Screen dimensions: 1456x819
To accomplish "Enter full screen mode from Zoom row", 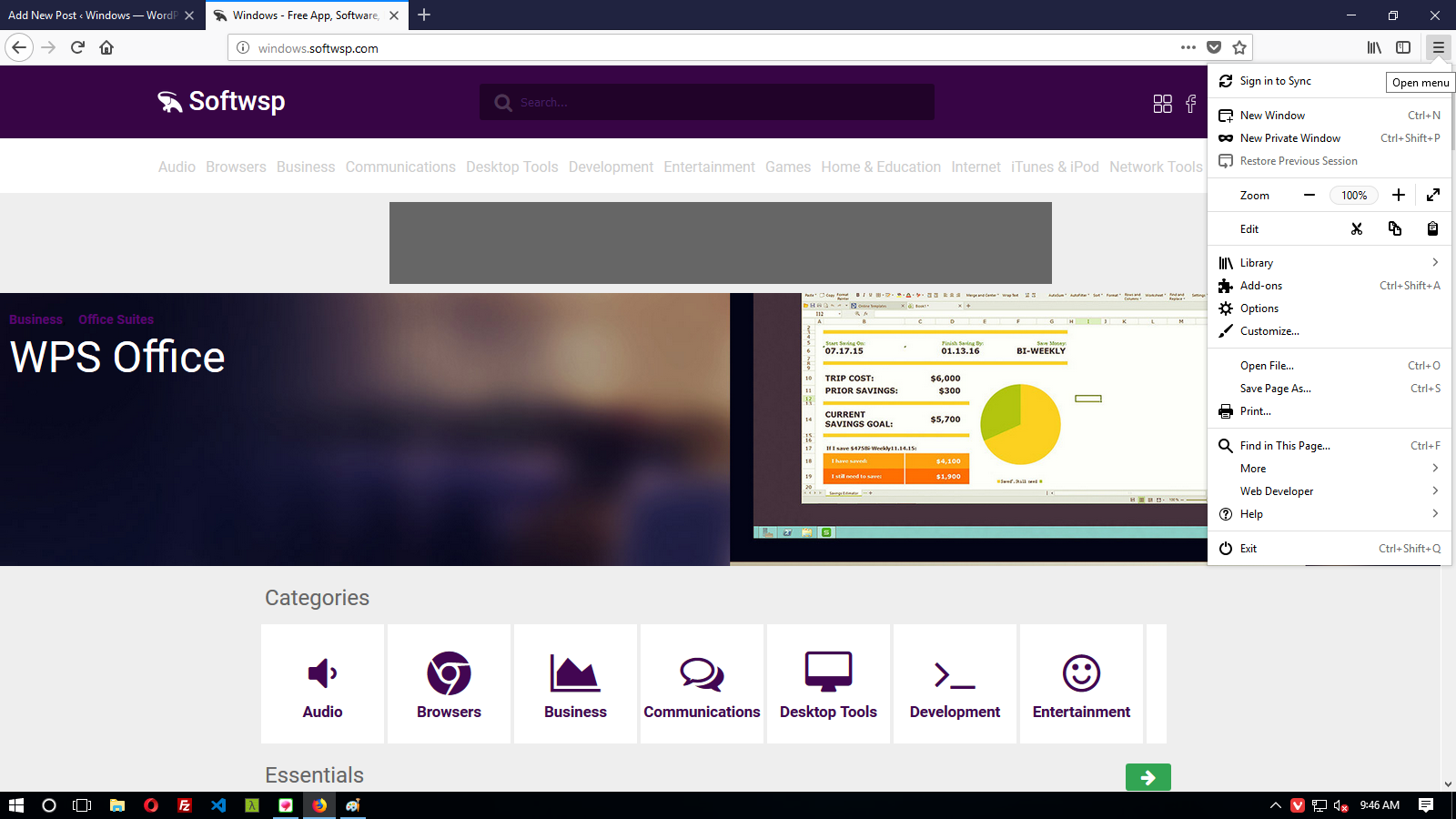I will coord(1433,195).
